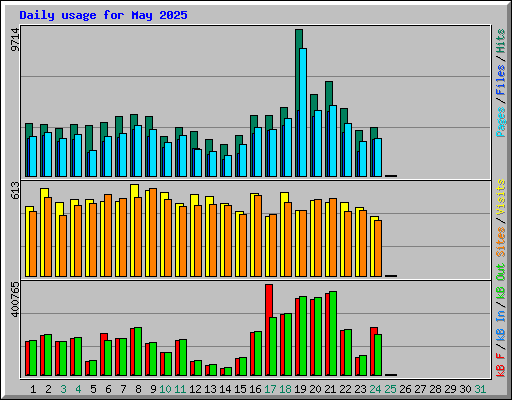Click the 'Hits' legend label
Viewport: 512px width, 400px height.
(x=501, y=41)
